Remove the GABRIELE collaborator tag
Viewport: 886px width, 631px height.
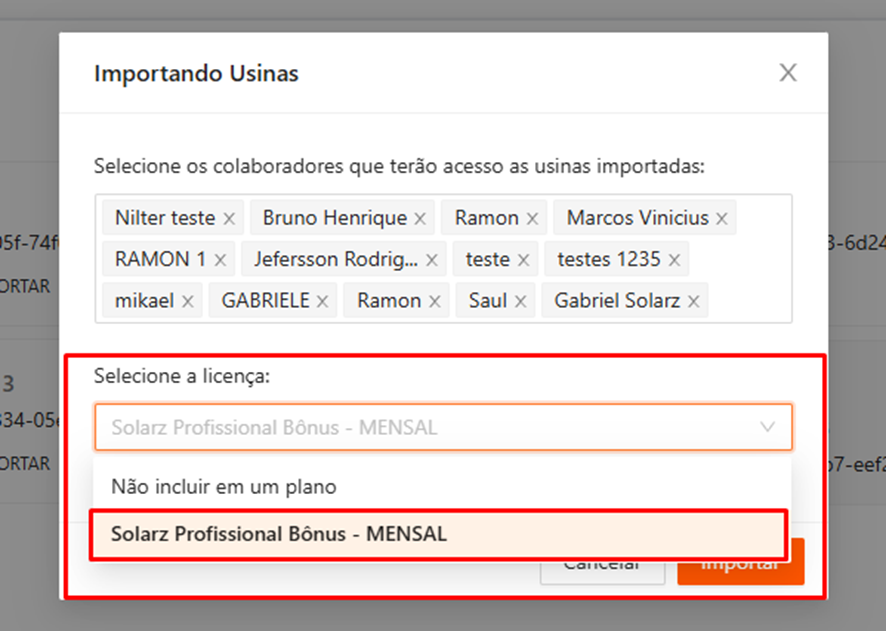point(322,301)
